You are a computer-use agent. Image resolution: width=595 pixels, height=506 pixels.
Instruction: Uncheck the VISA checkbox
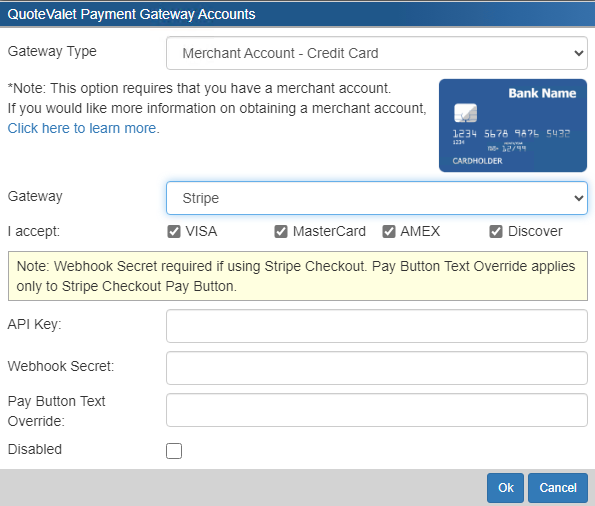(174, 231)
